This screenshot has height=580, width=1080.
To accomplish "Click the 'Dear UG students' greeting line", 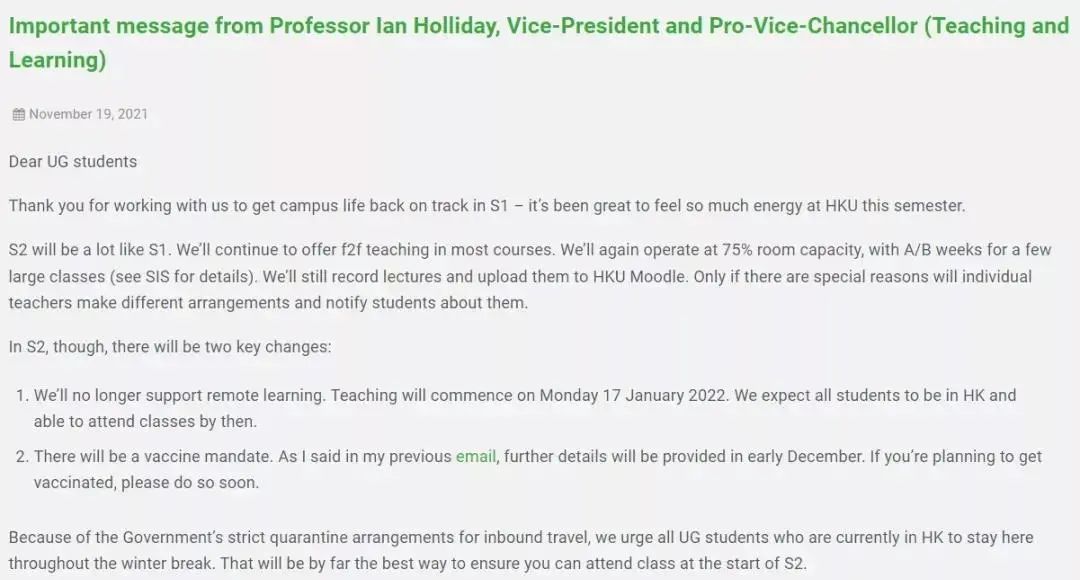I will tap(73, 162).
